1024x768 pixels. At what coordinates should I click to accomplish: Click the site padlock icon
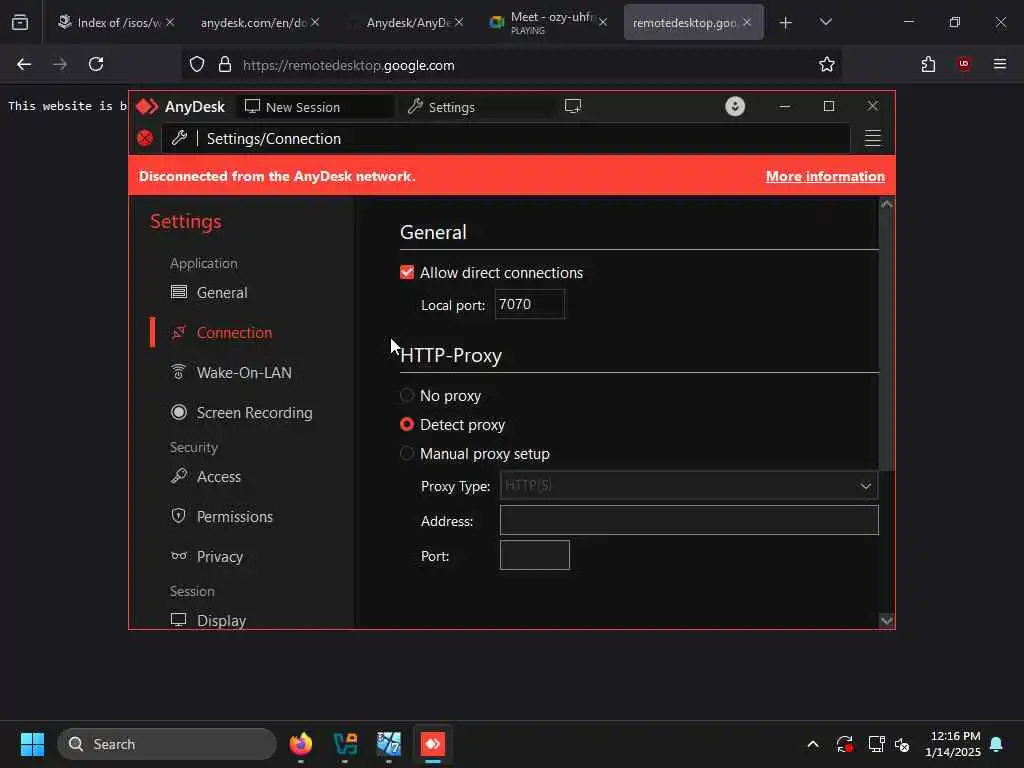click(225, 65)
